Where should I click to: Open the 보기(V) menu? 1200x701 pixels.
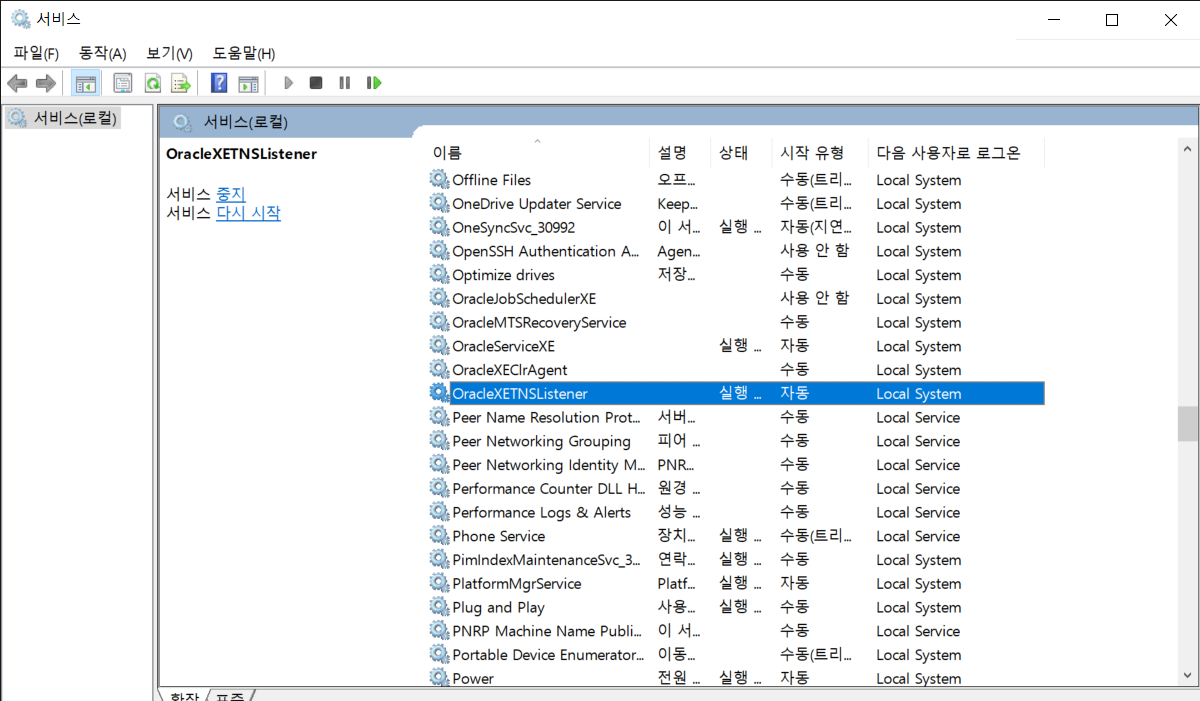(169, 53)
